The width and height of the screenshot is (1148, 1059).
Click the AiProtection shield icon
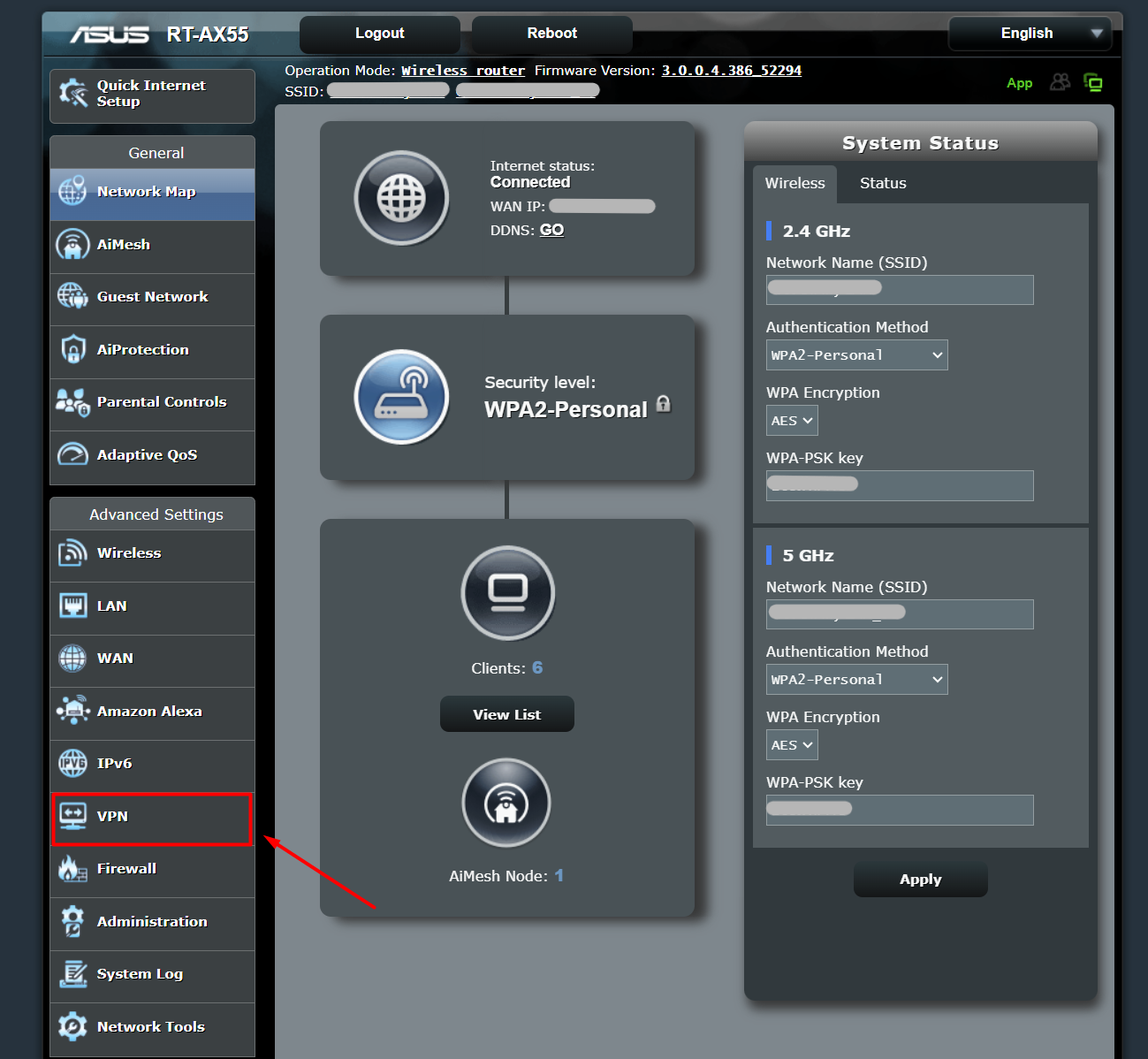pos(72,349)
